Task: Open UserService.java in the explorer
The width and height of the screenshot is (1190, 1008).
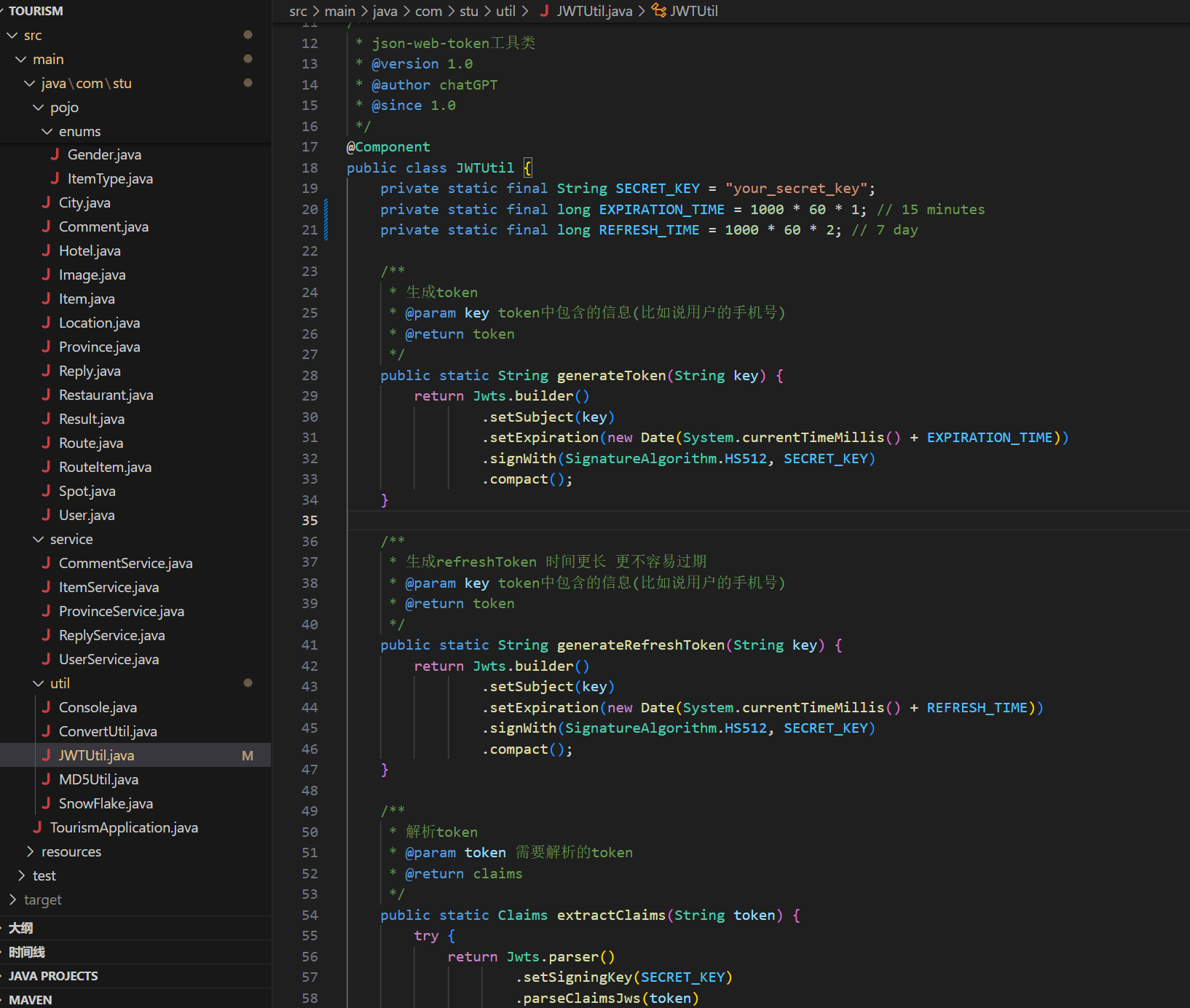Action: tap(109, 659)
